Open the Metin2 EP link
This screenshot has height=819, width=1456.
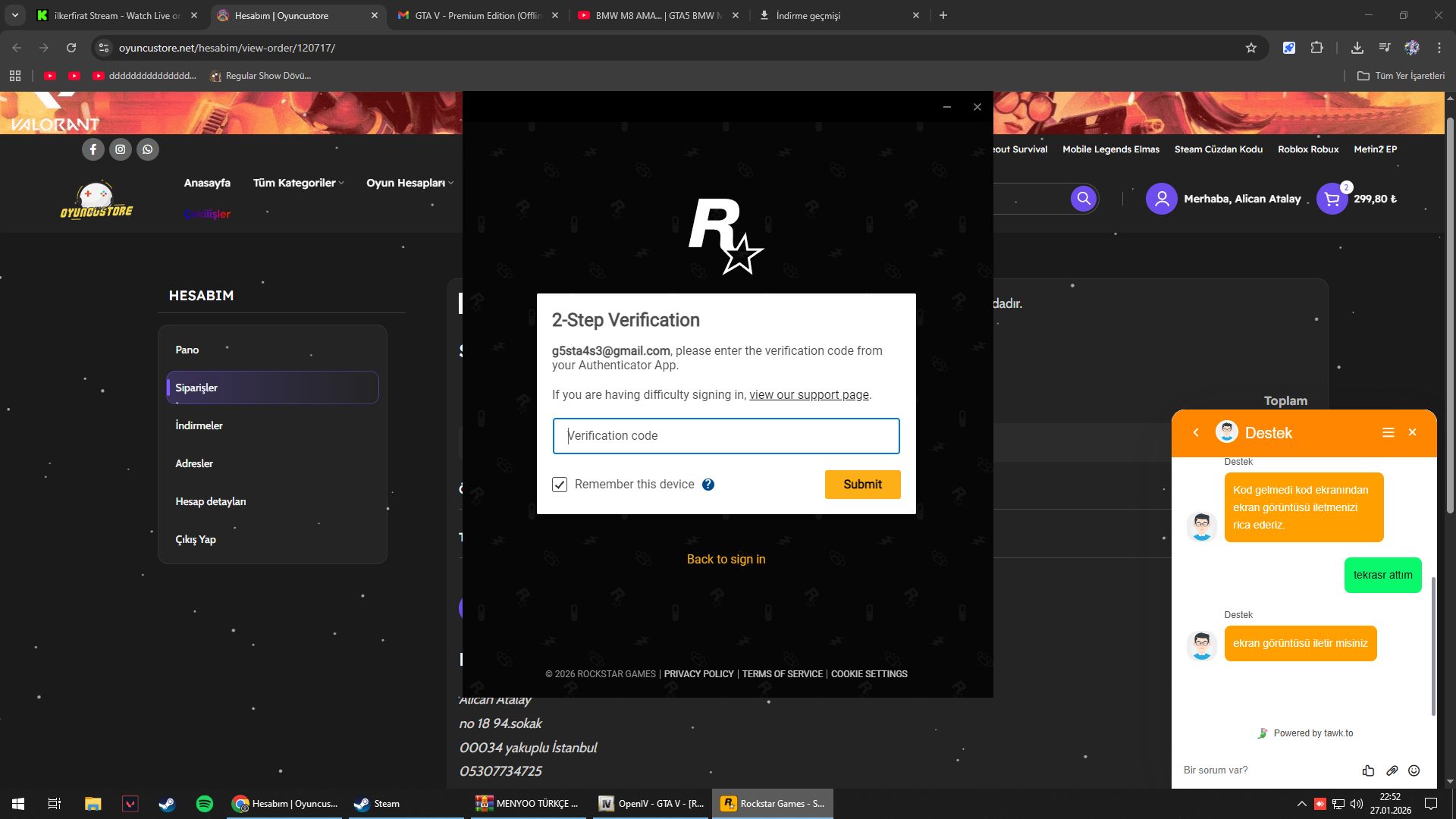pos(1376,149)
